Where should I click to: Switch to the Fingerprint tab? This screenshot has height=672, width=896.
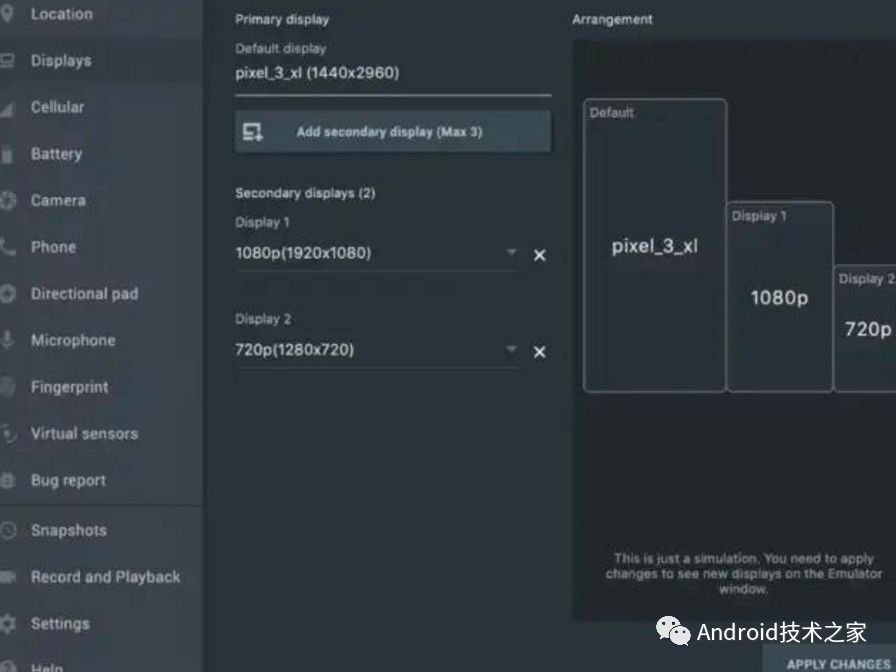click(101, 387)
